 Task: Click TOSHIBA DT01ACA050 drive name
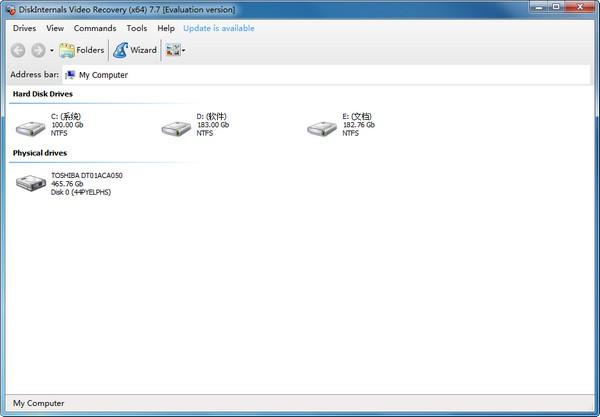pyautogui.click(x=87, y=175)
